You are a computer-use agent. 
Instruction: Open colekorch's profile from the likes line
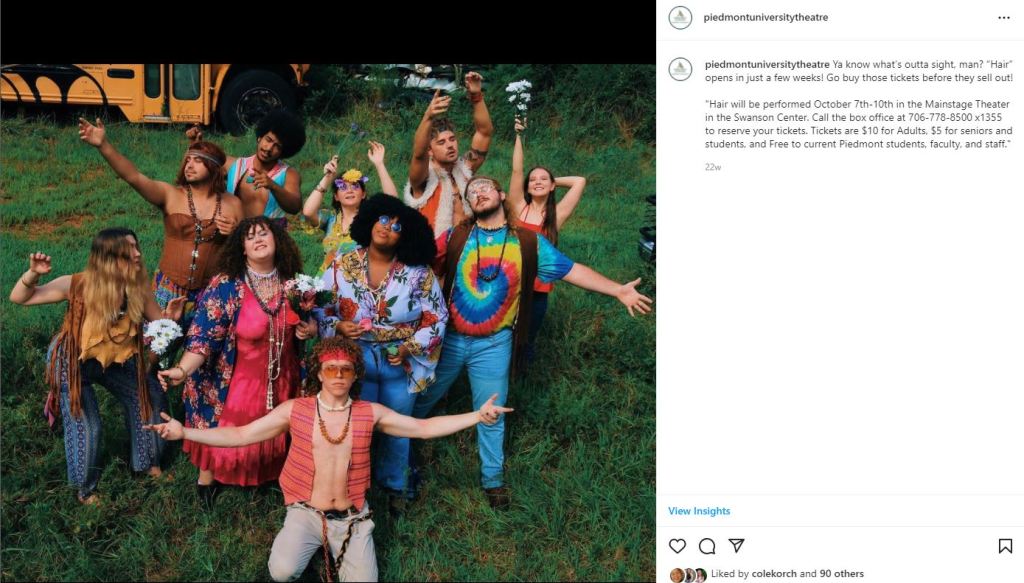click(x=772, y=574)
